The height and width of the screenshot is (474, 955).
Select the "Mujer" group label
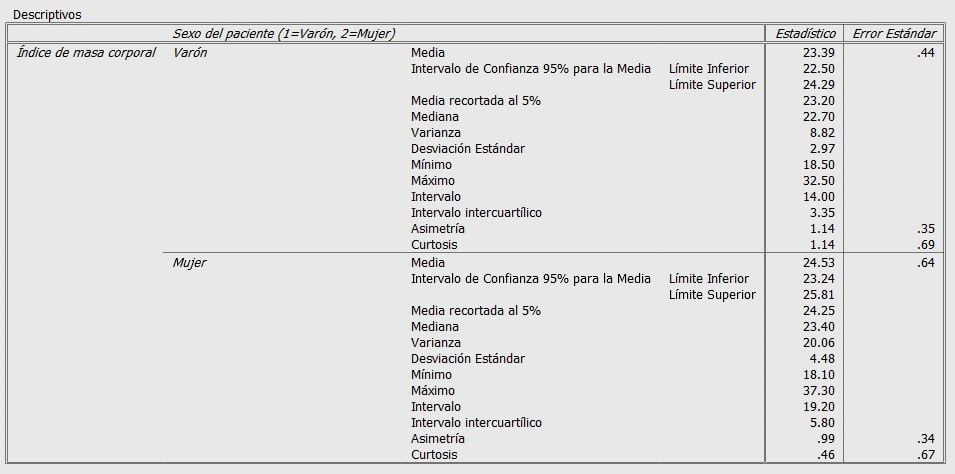pyautogui.click(x=190, y=263)
